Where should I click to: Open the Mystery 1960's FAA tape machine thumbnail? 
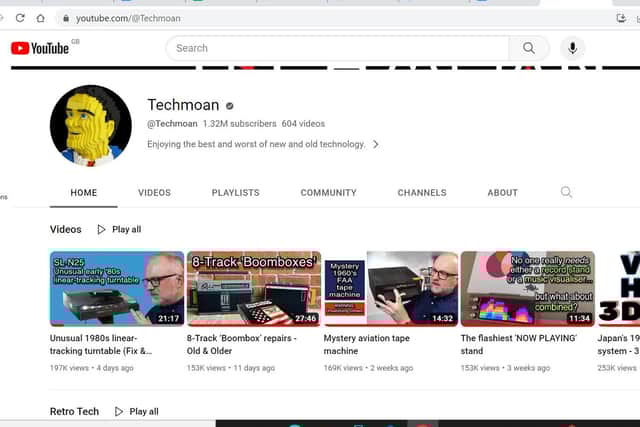point(391,289)
